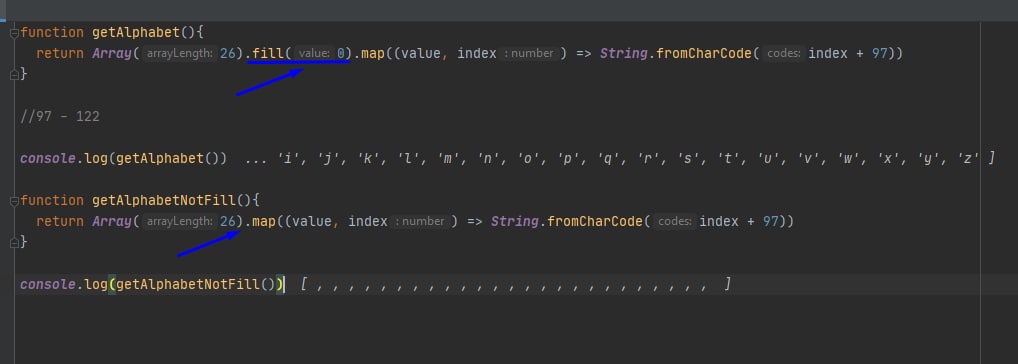Click the Array keyword in getAlphabetNotFill's return
The height and width of the screenshot is (364, 1018).
tap(112, 221)
